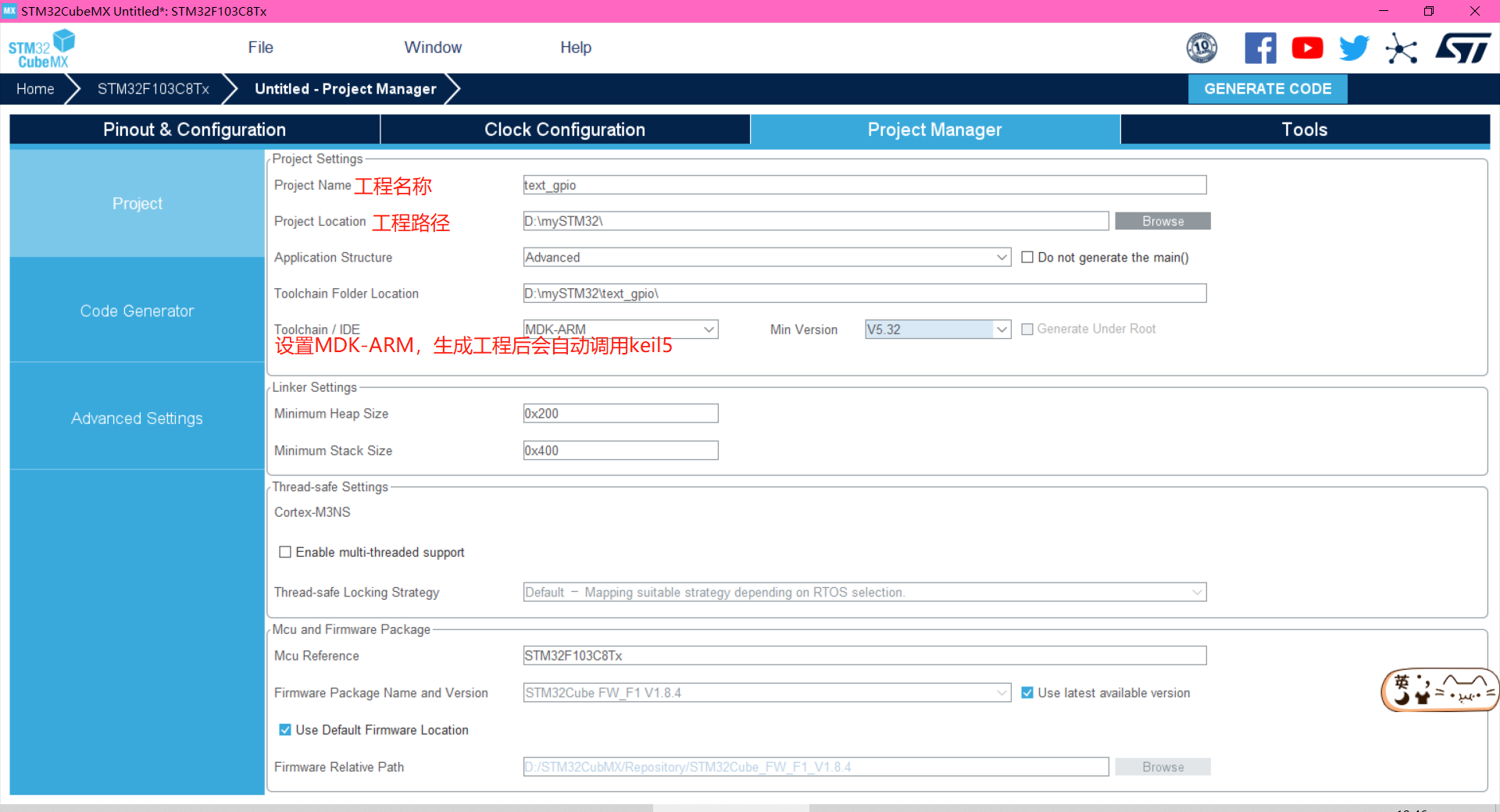Uncheck Use latest available version
The width and height of the screenshot is (1500, 812).
1027,693
